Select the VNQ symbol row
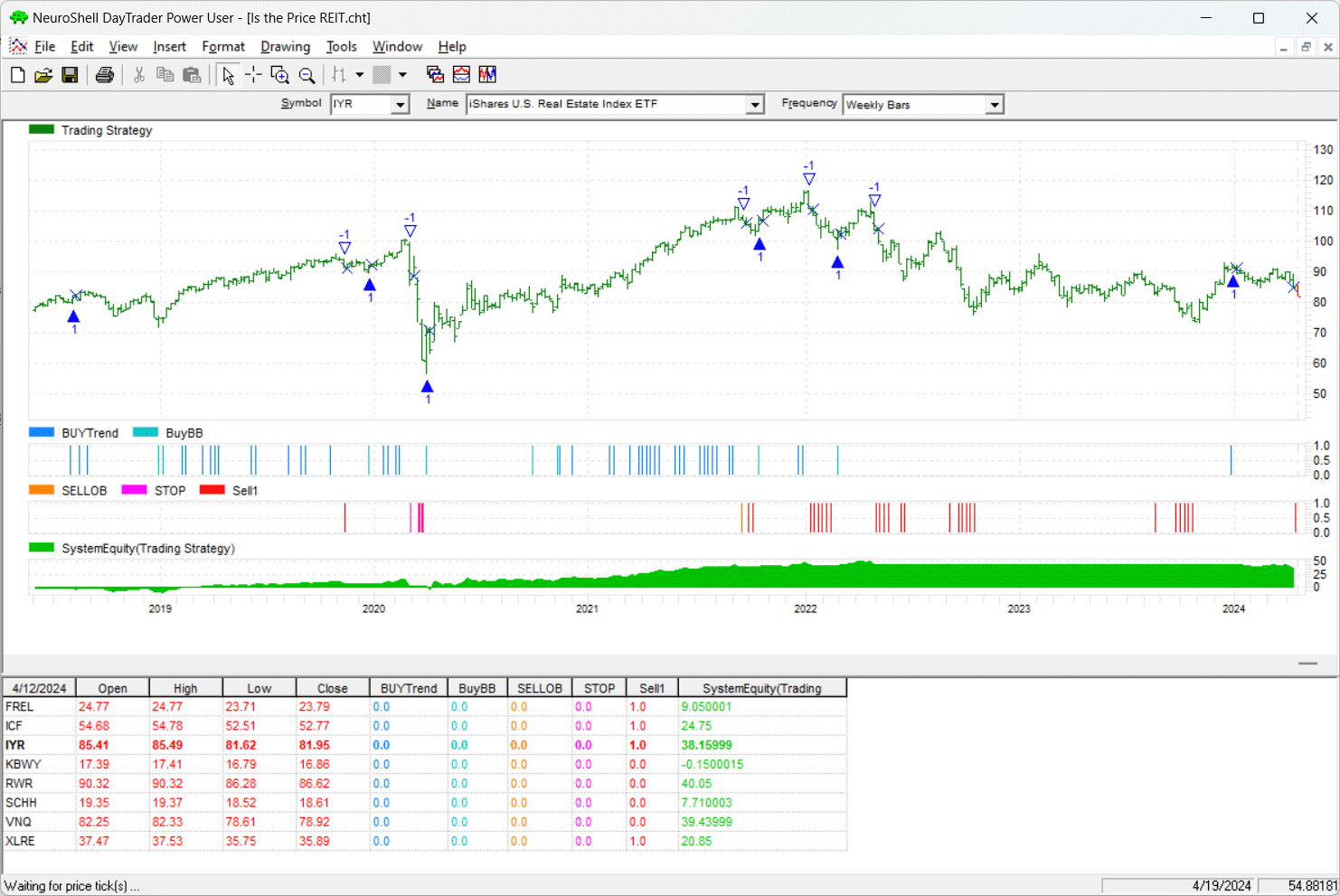 click(425, 822)
